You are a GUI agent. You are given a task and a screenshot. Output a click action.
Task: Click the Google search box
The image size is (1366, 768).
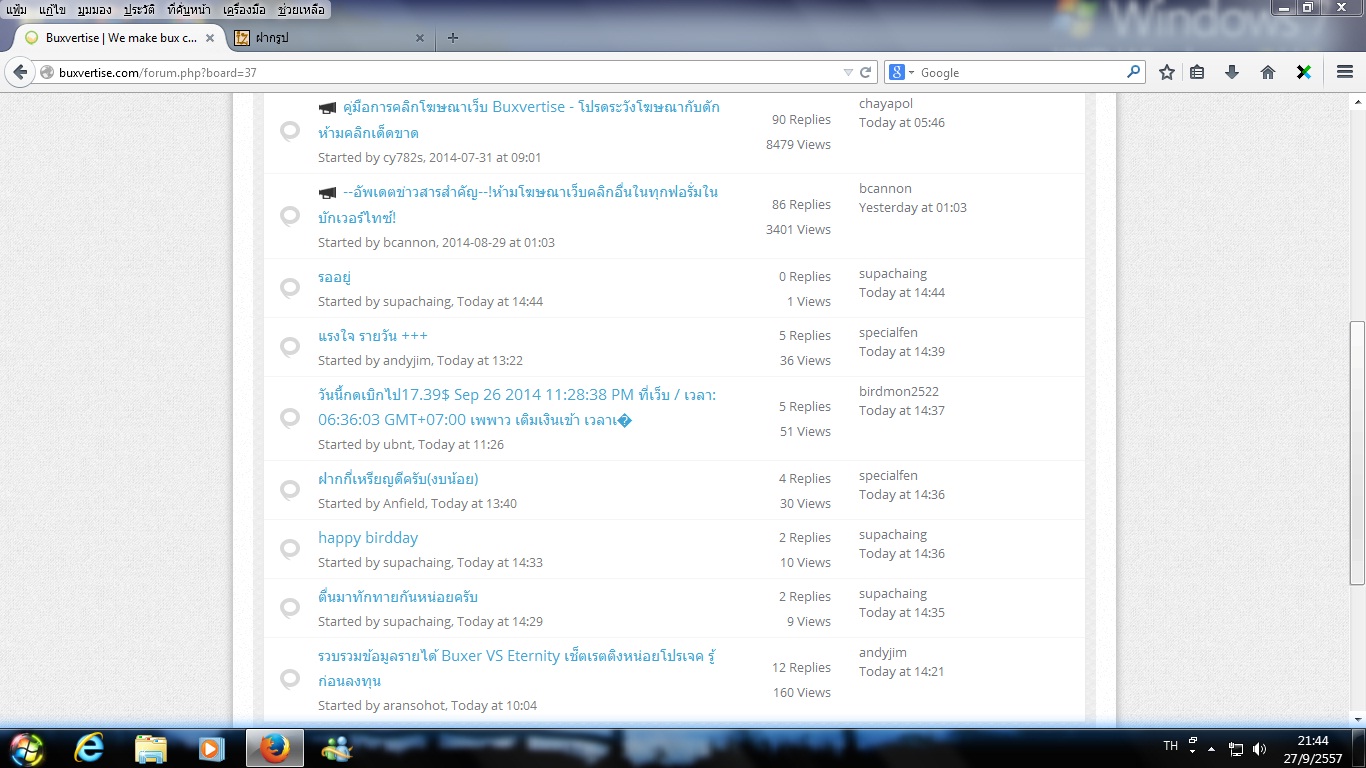click(x=1020, y=72)
